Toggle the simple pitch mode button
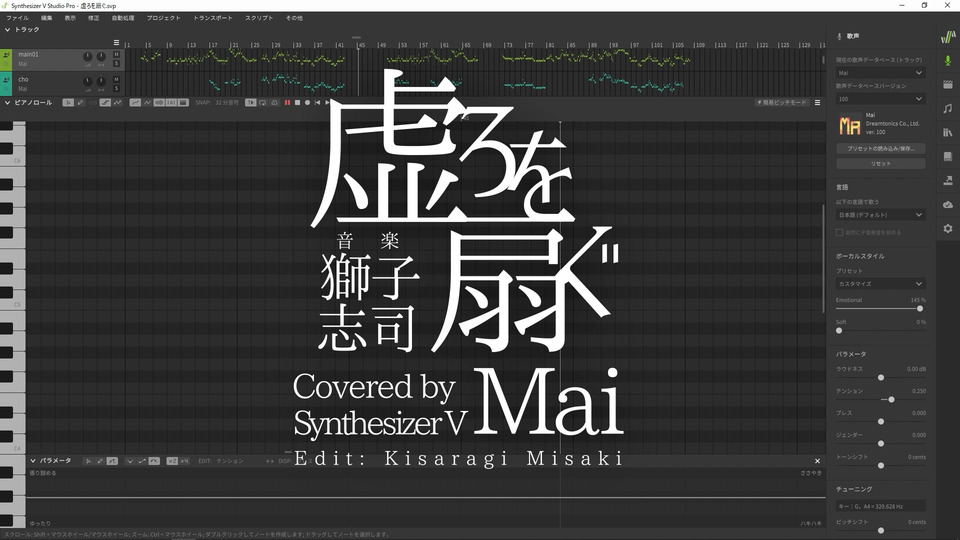Screen dimensions: 960x540 [782, 103]
